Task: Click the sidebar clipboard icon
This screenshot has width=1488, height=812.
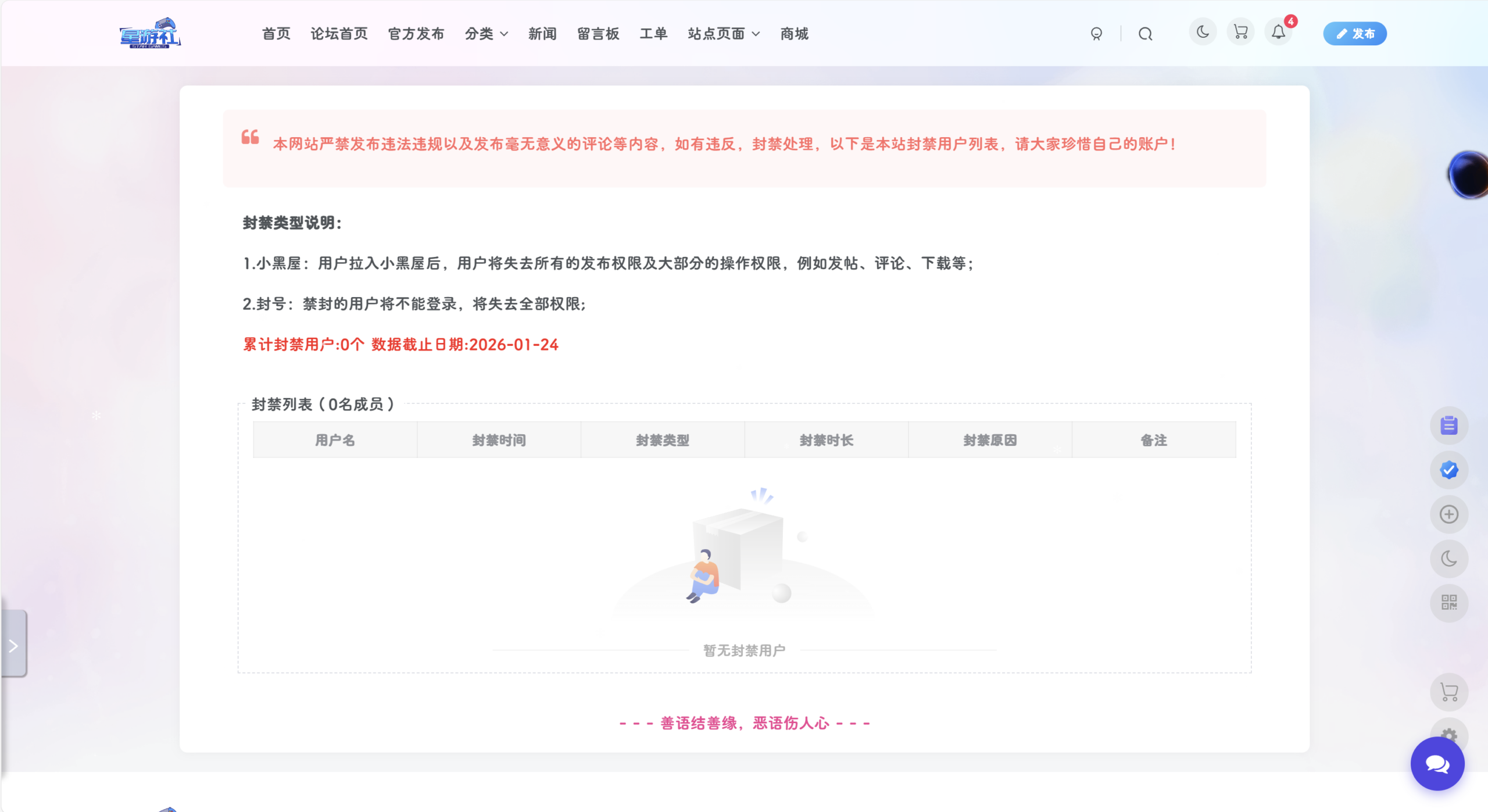Action: (1448, 425)
